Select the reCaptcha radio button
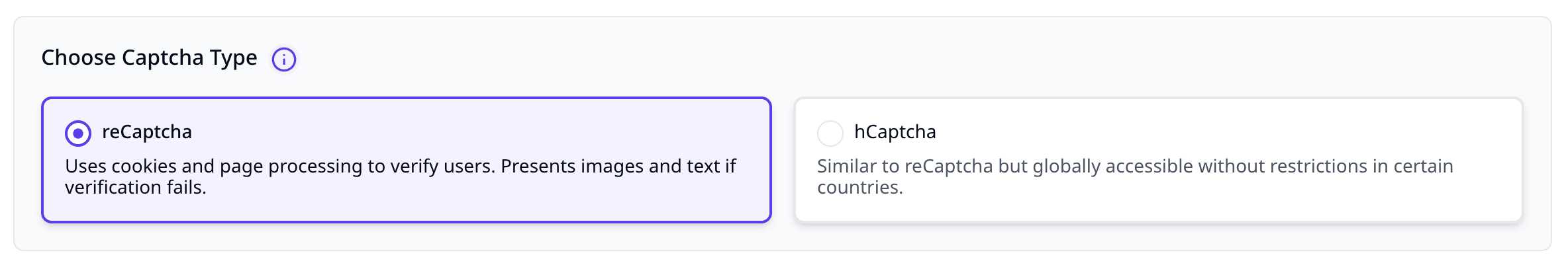This screenshot has height=271, width=1568. tap(78, 134)
